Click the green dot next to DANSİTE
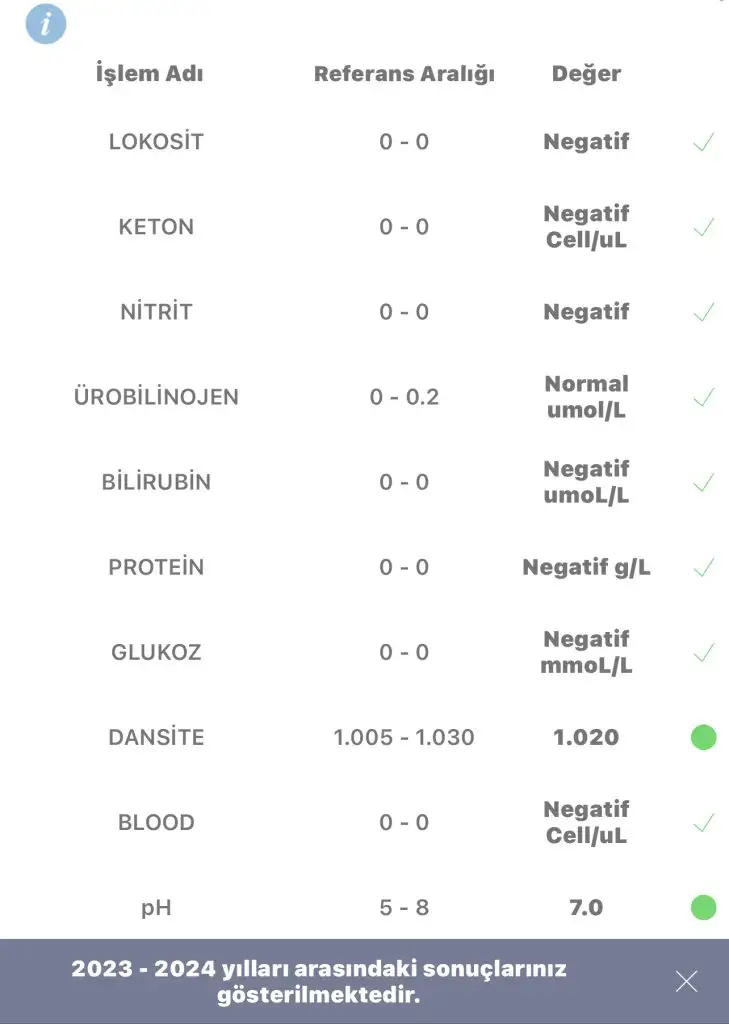This screenshot has width=729, height=1024. coord(704,737)
